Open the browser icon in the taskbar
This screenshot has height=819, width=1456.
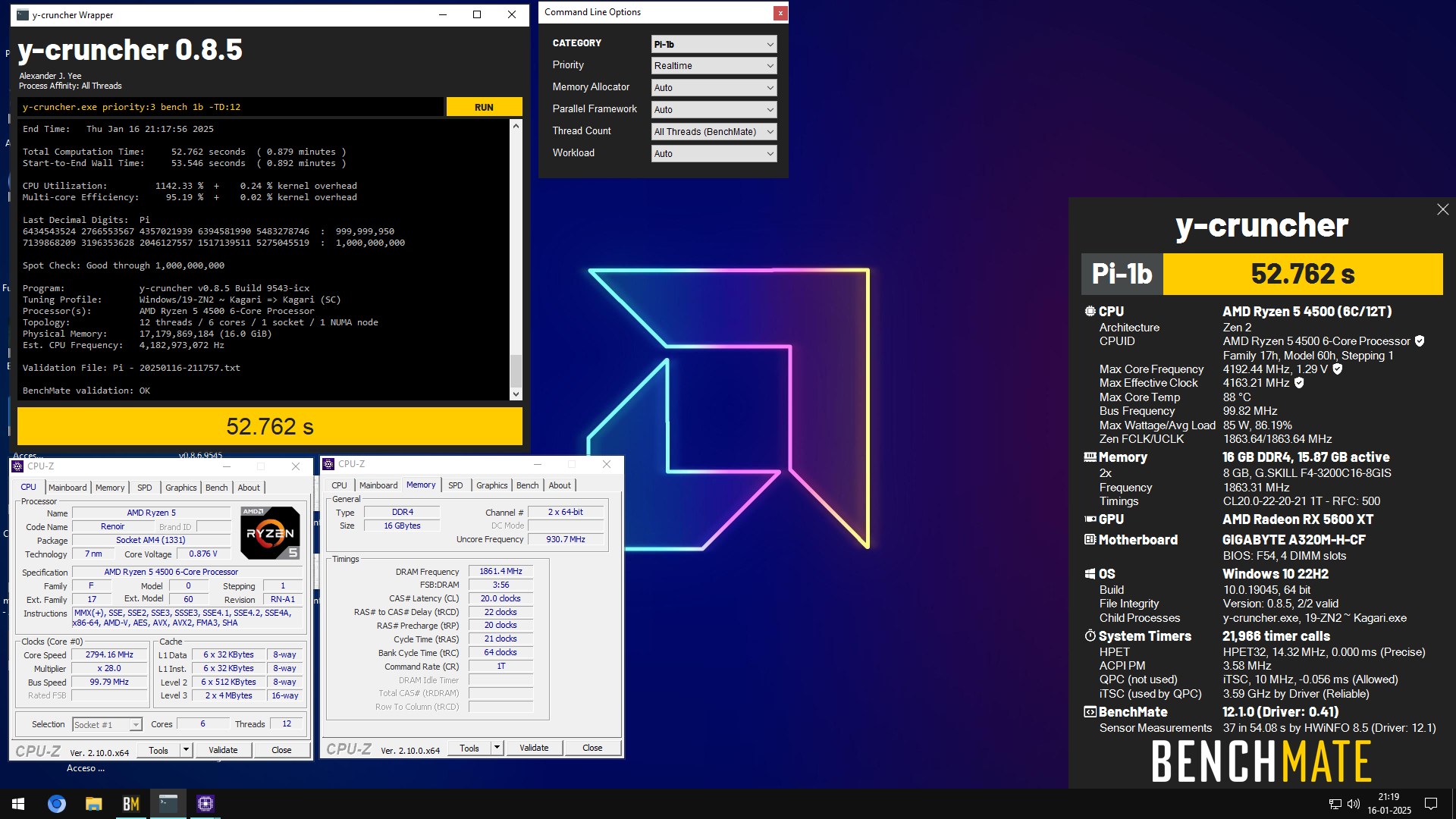pyautogui.click(x=57, y=804)
